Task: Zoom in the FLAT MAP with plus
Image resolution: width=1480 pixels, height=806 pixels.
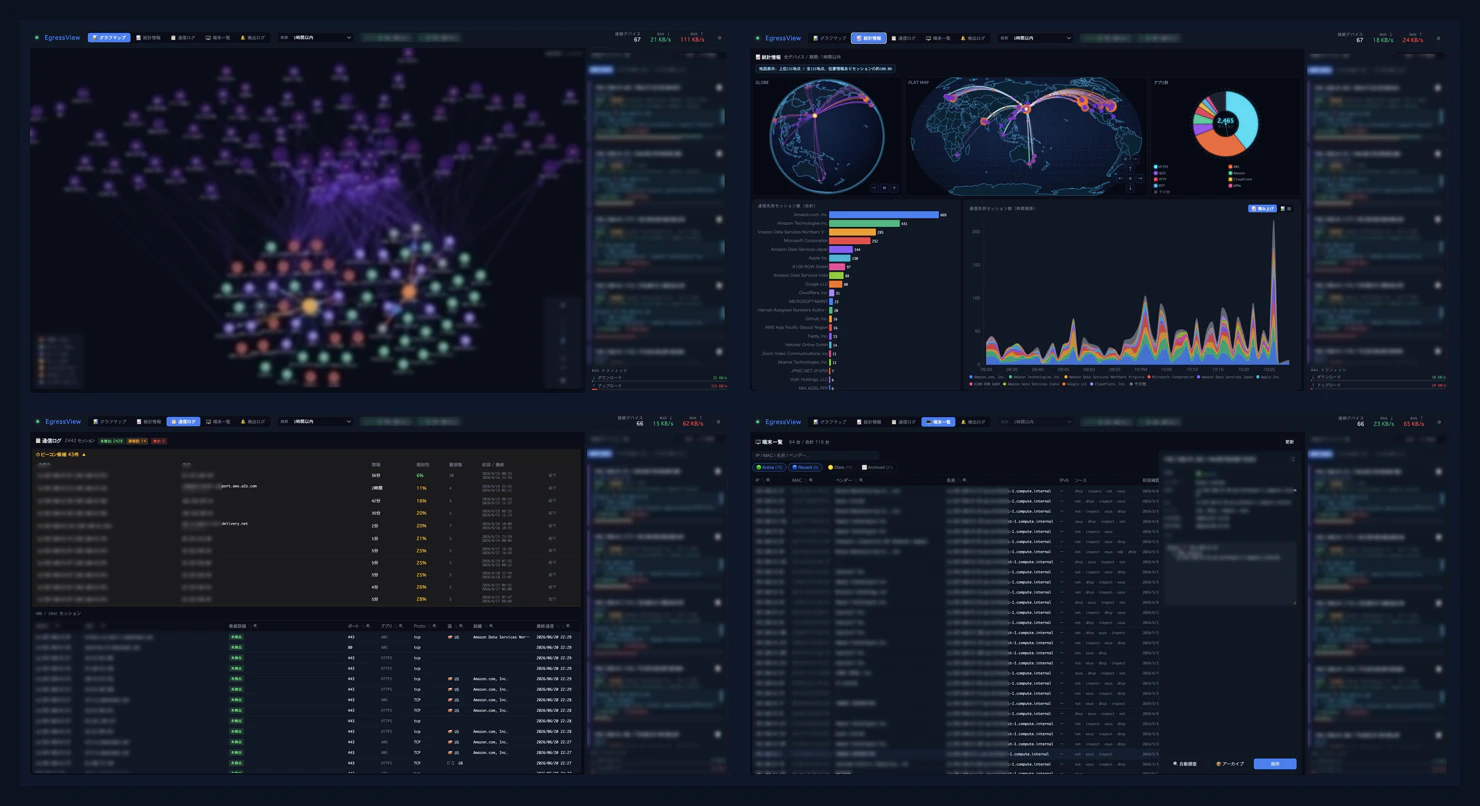Action: (x=1125, y=159)
